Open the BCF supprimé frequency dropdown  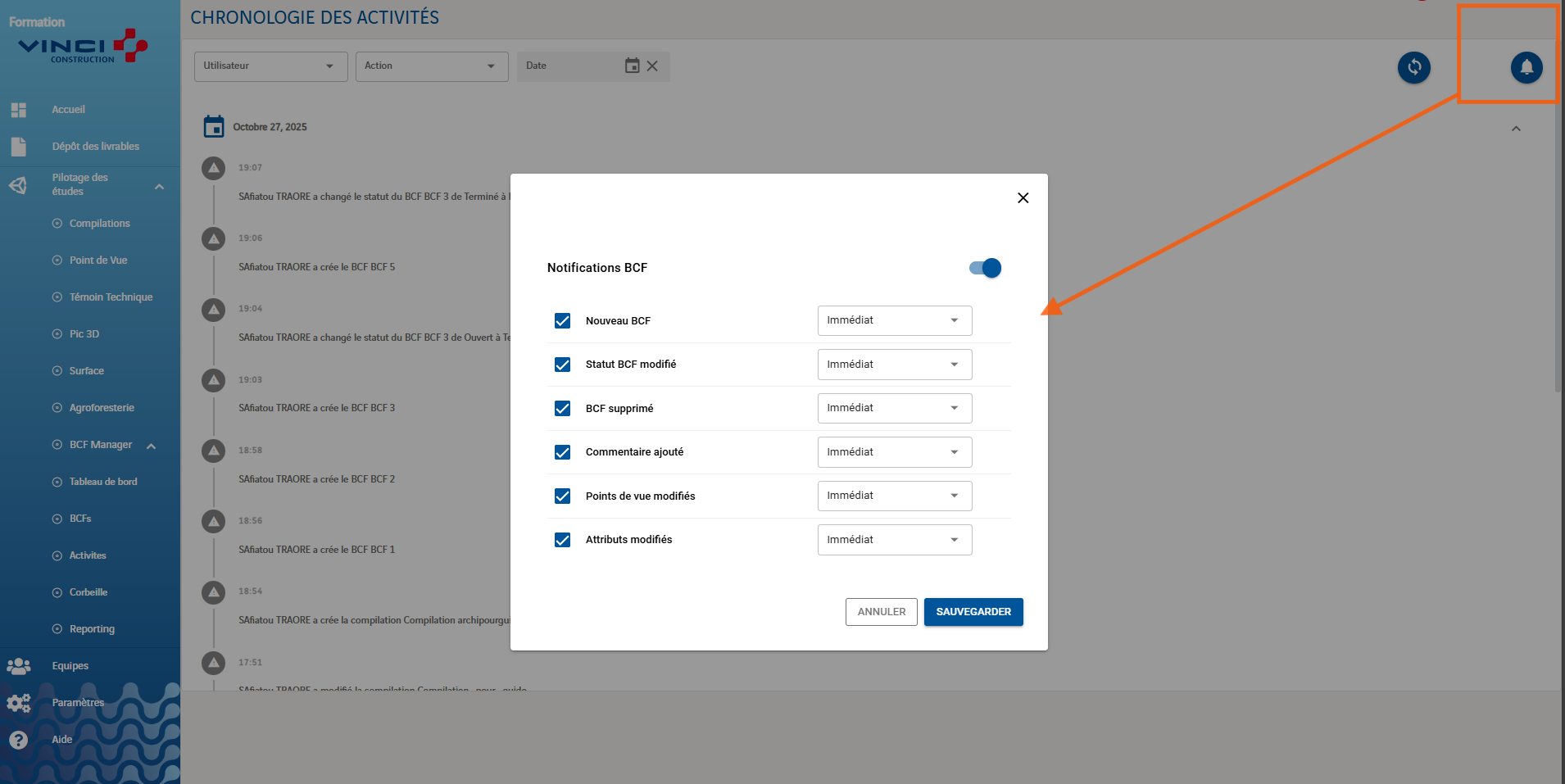[x=894, y=408]
